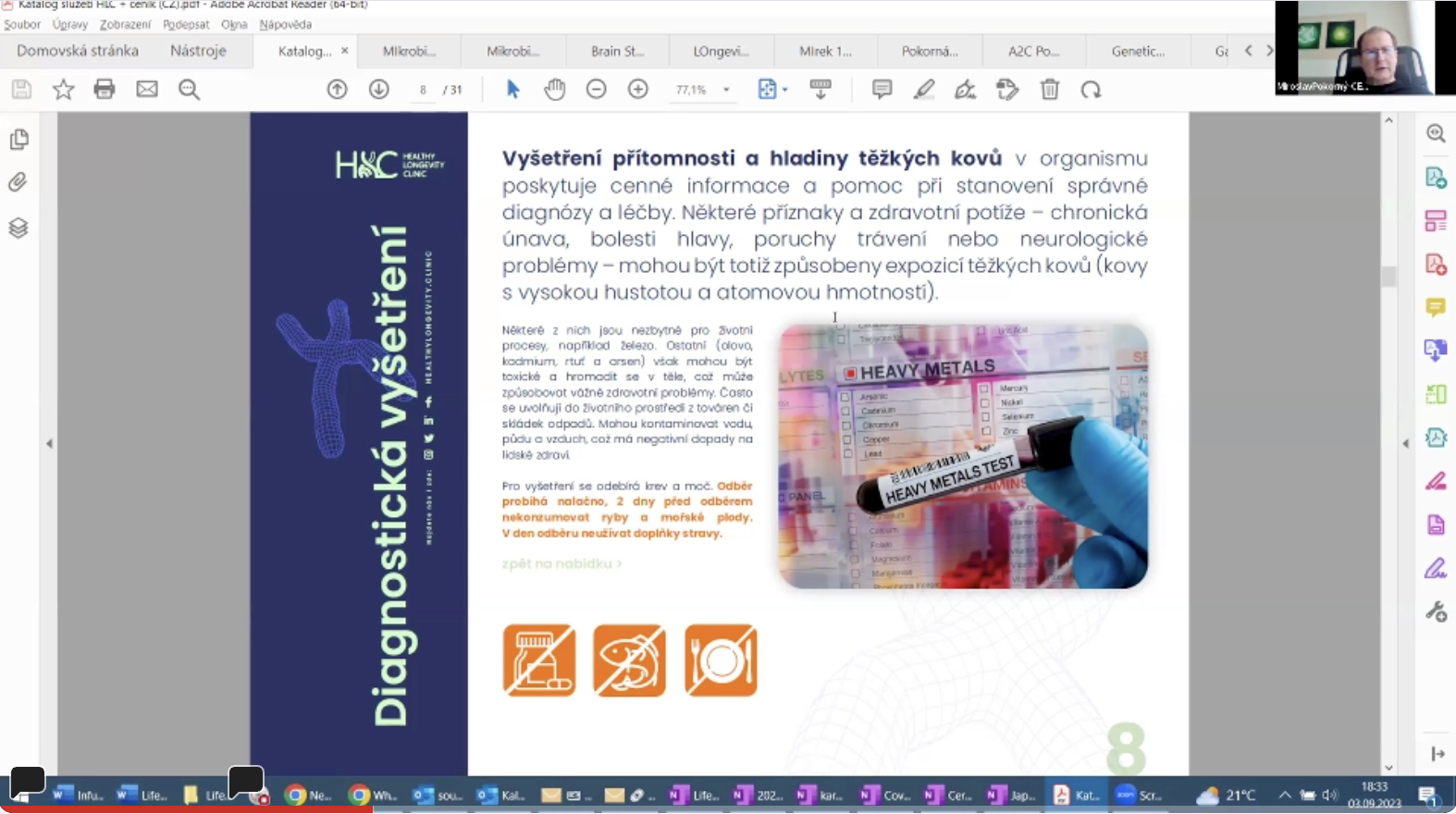Click the Save file icon
1456x814 pixels.
pos(21,90)
